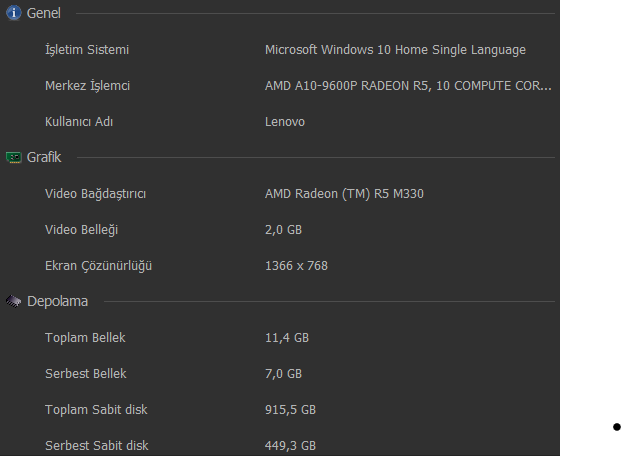Screen dimensions: 622x456
Task: Click the Video Belleği 2,0 GB value
Action: coord(283,230)
